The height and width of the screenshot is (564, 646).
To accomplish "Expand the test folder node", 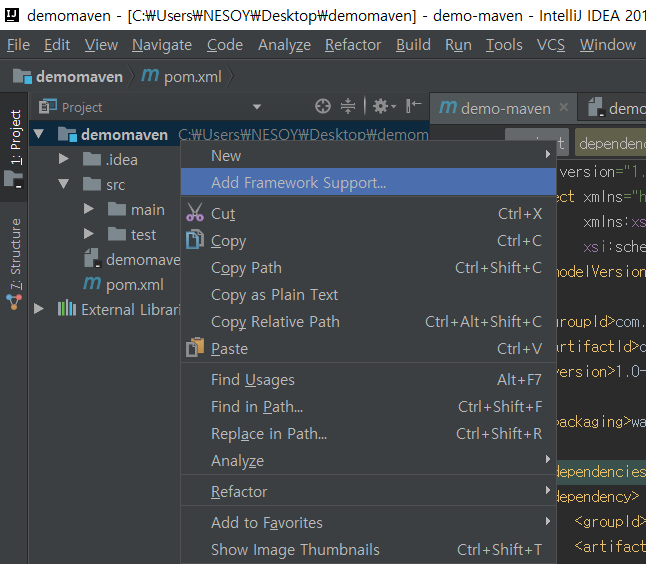I will click(89, 234).
